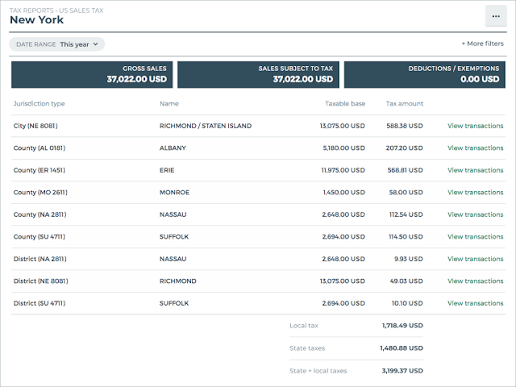Click the Jurisdiction type column header

(x=39, y=104)
